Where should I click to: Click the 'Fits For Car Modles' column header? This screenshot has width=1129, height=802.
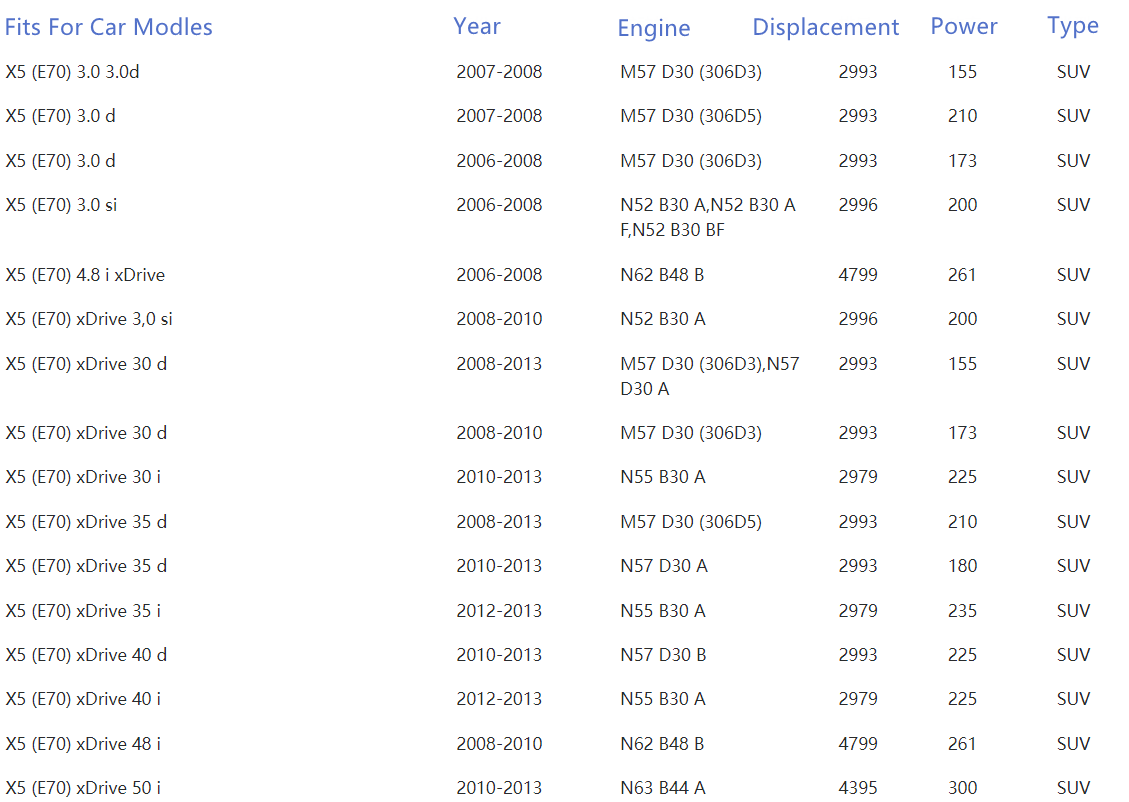109,27
